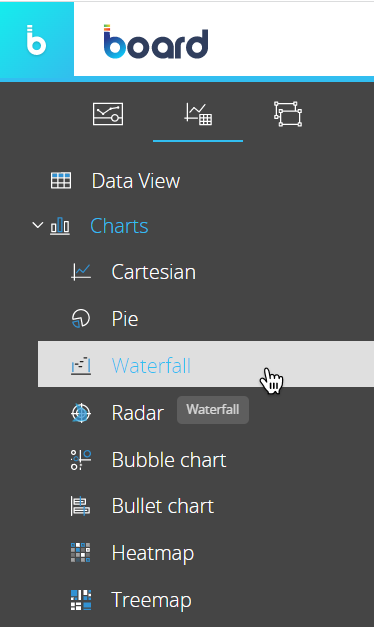Collapse the Charts section chevron

(38, 226)
